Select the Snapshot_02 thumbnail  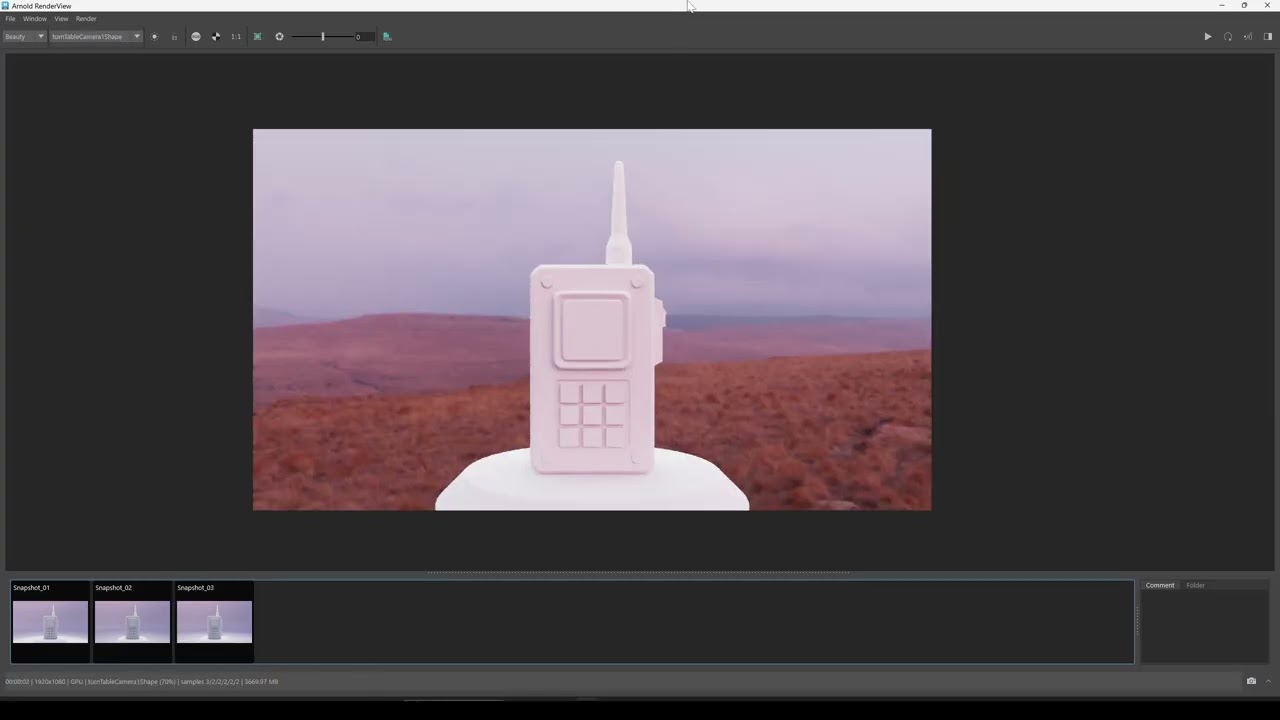(x=132, y=621)
